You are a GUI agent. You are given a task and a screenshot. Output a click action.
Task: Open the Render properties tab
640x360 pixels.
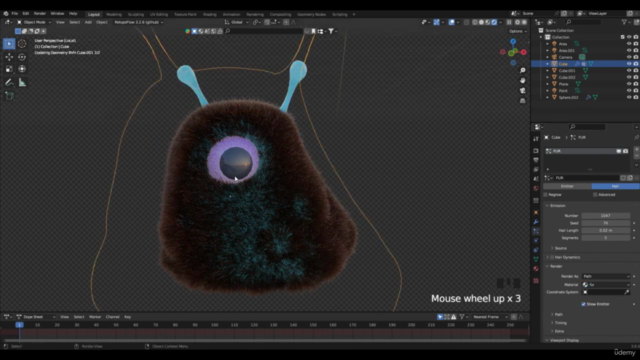click(536, 151)
